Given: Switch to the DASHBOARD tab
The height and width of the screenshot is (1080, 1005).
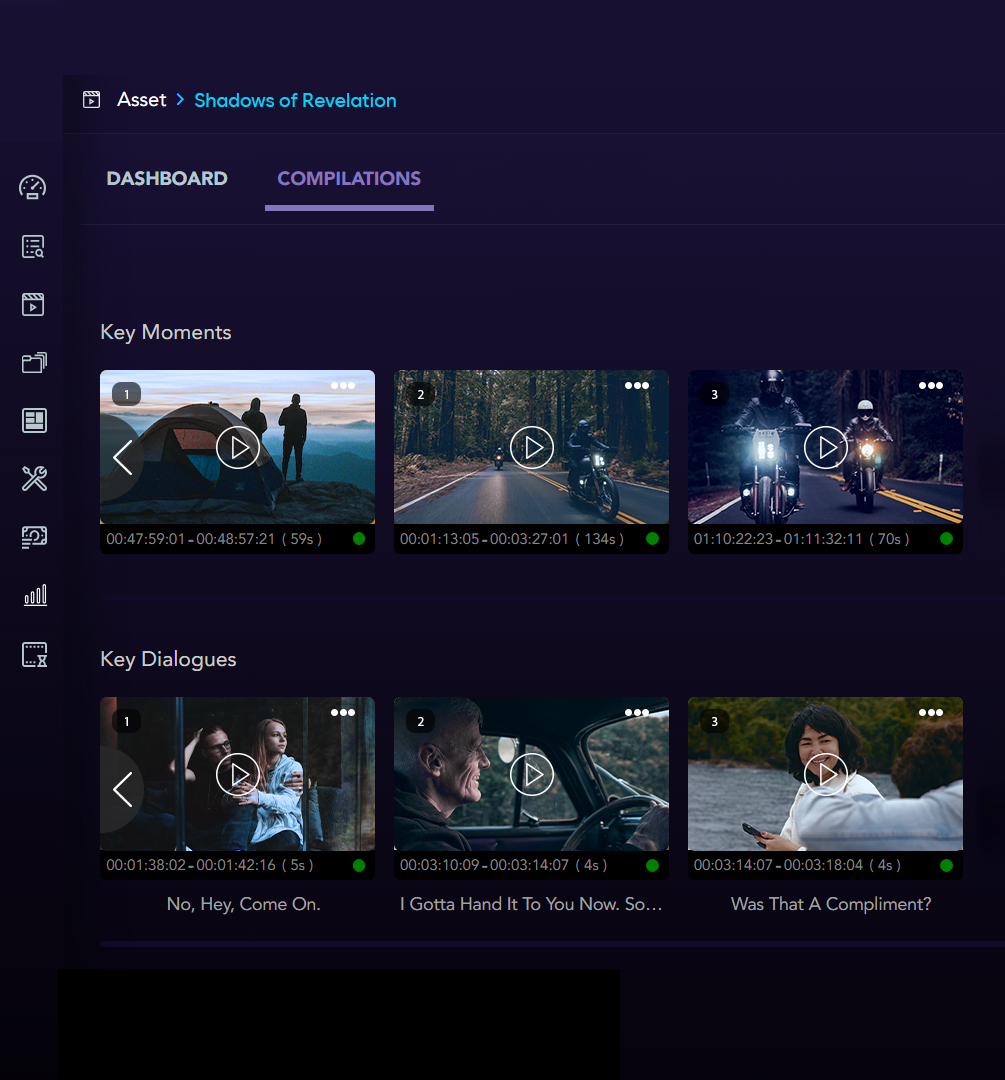Looking at the screenshot, I should point(167,178).
